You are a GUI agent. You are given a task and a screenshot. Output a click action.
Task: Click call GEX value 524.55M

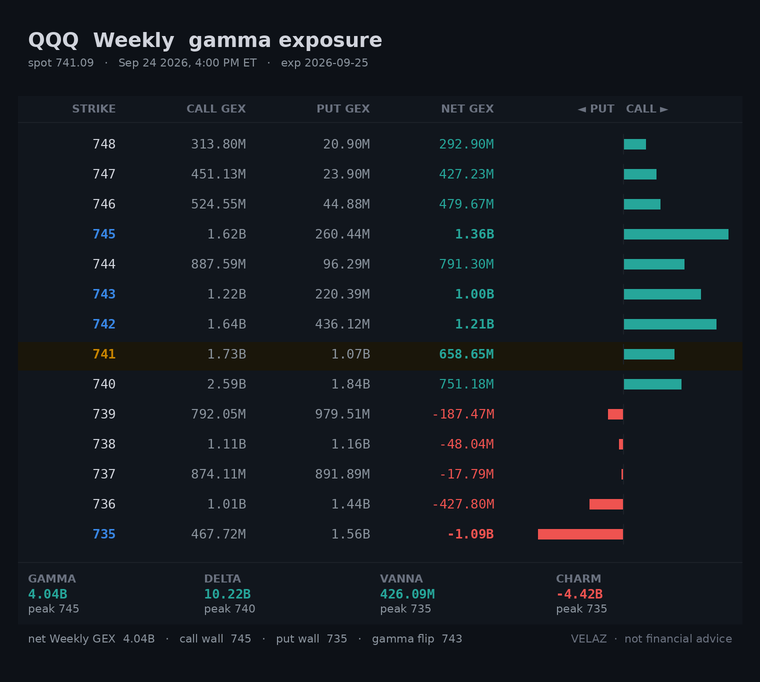click(x=218, y=204)
